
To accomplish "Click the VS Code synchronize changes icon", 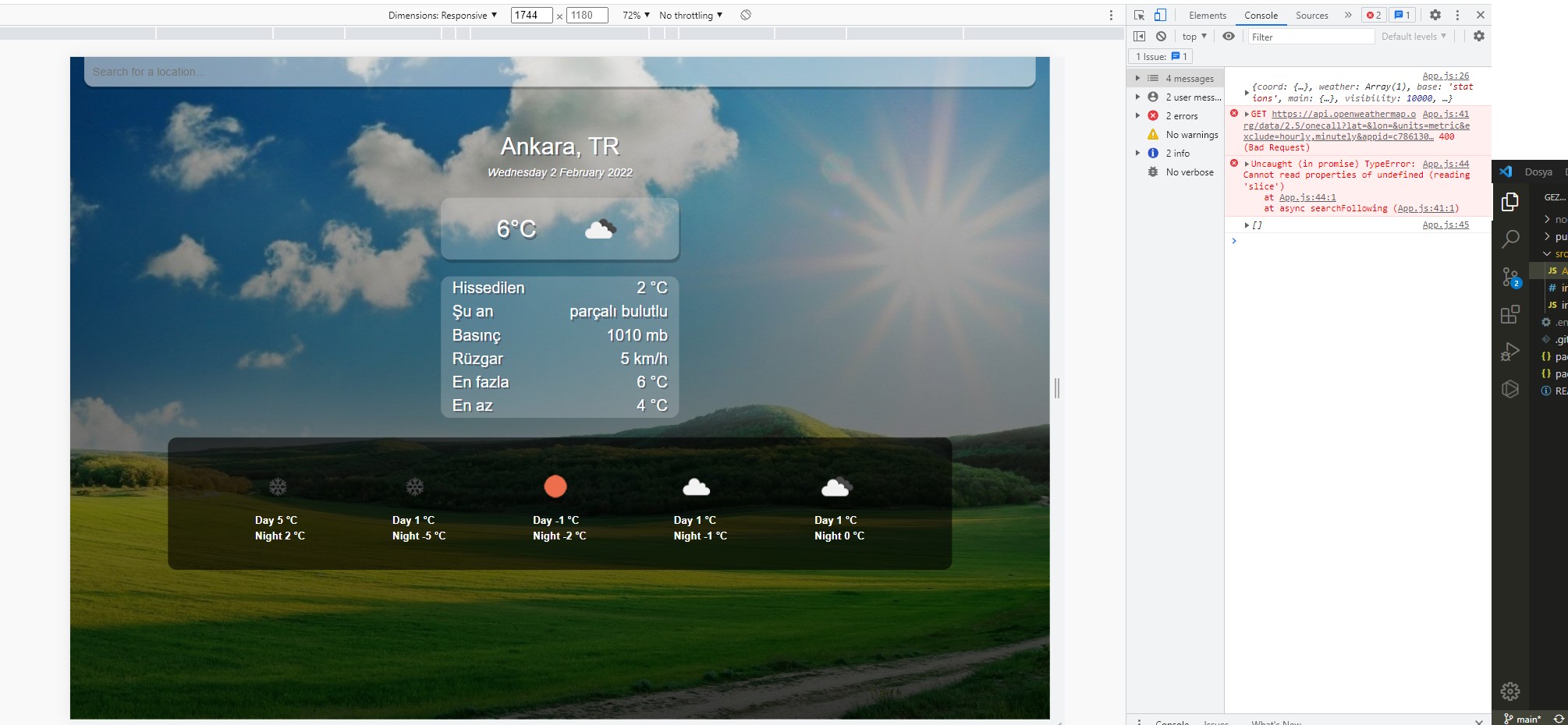I will (1559, 719).
